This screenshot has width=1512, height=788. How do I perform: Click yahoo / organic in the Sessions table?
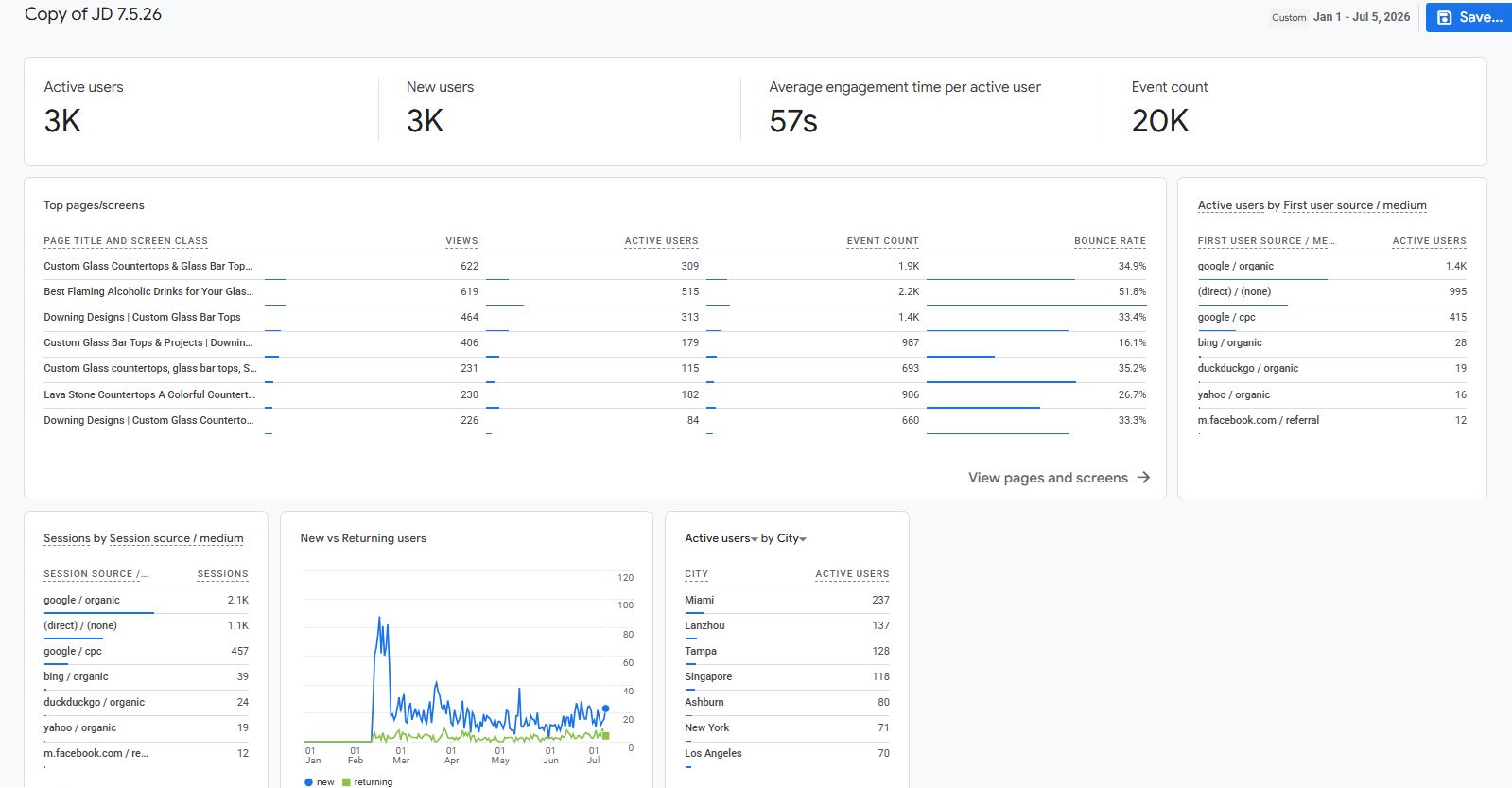[79, 727]
